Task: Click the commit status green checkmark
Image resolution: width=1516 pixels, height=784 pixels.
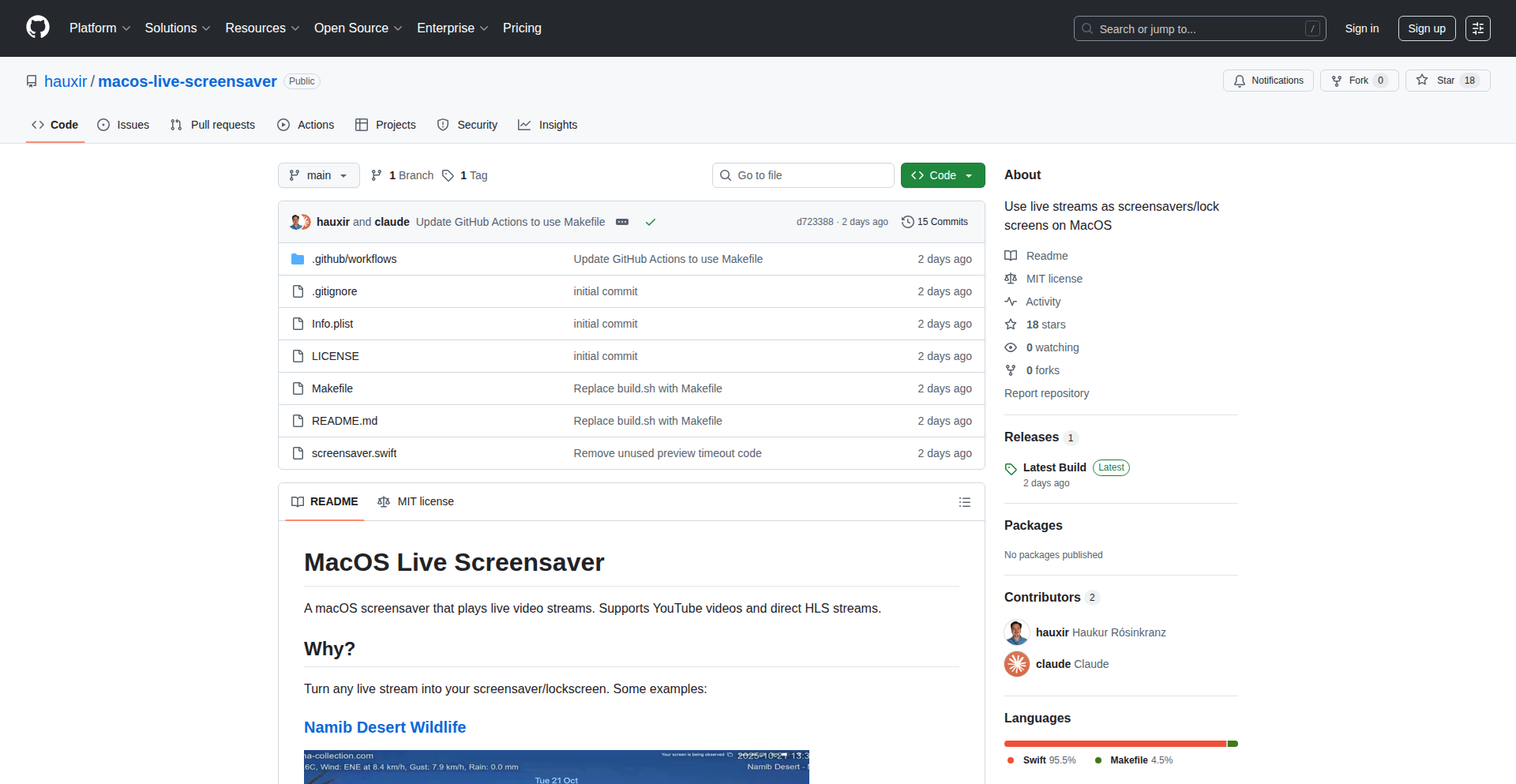Action: click(651, 222)
